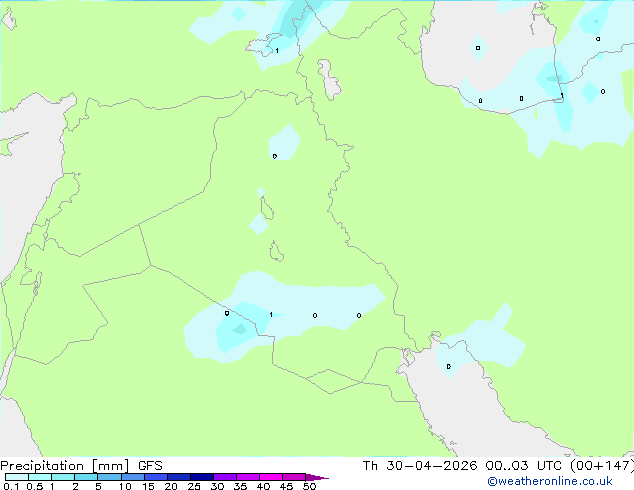Select the 30–35 mm purple legend swatch
The height and width of the screenshot is (490, 634).
(225, 477)
